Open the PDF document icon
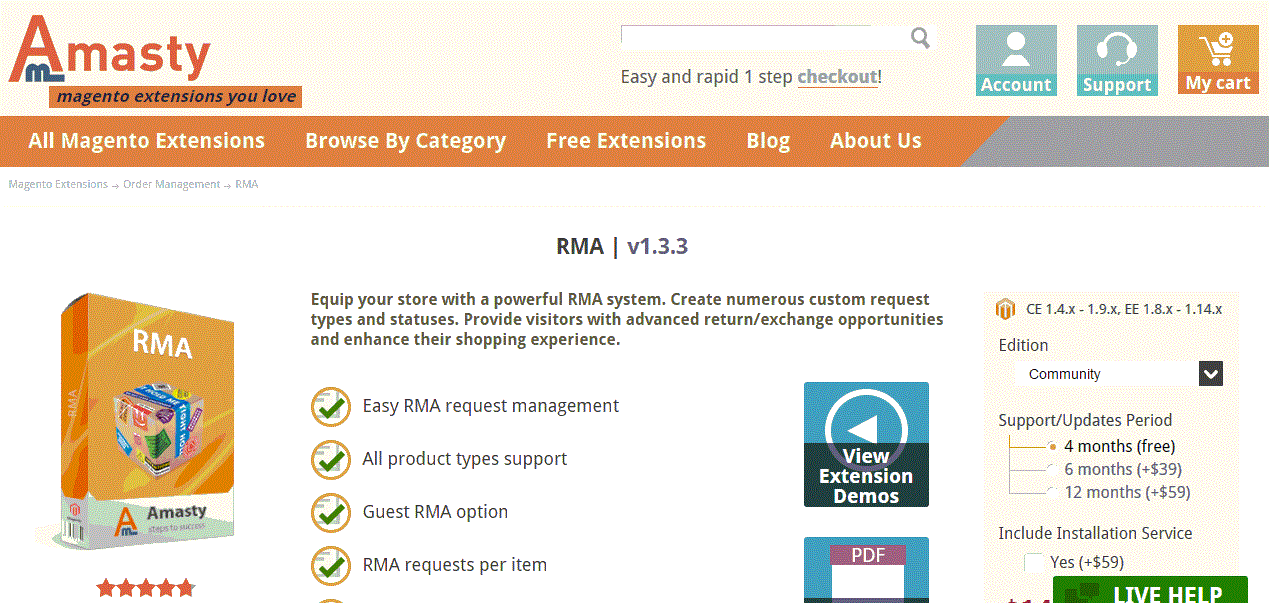This screenshot has height=603, width=1269. [866, 570]
